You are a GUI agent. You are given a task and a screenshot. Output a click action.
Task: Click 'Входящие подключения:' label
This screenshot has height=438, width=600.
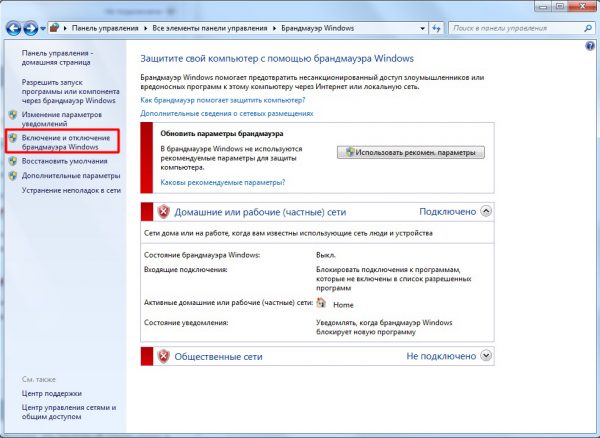click(x=186, y=270)
